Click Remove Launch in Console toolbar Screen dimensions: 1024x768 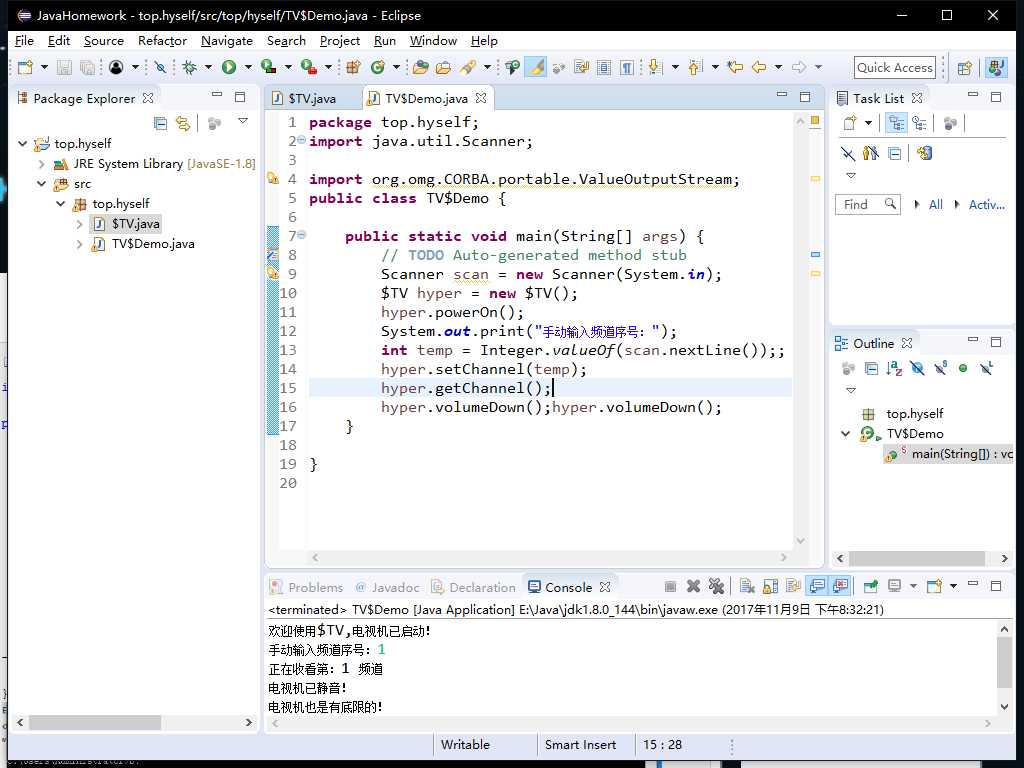tap(694, 586)
